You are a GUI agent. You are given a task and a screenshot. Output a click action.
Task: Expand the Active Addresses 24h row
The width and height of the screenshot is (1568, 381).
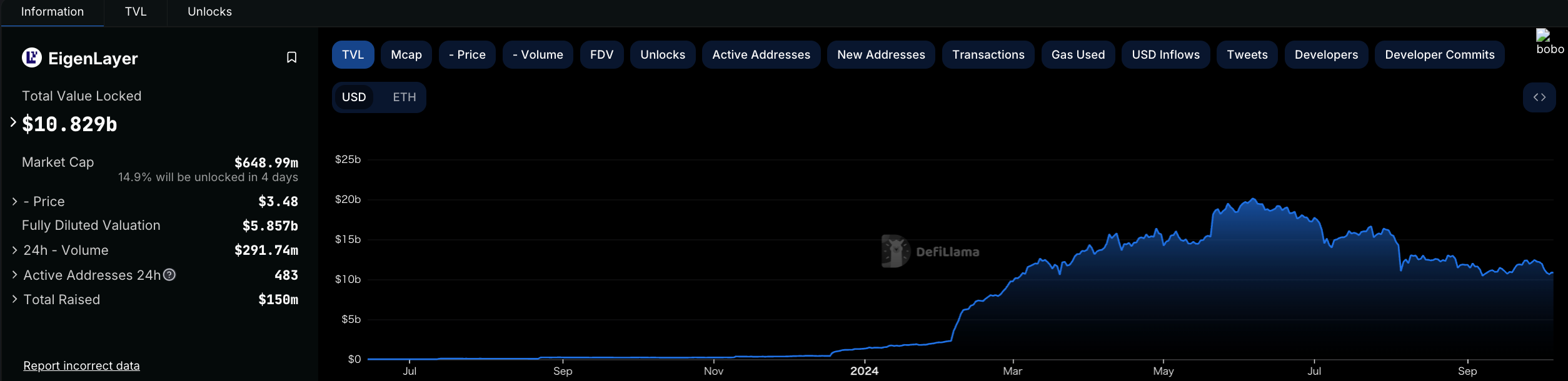coord(14,275)
